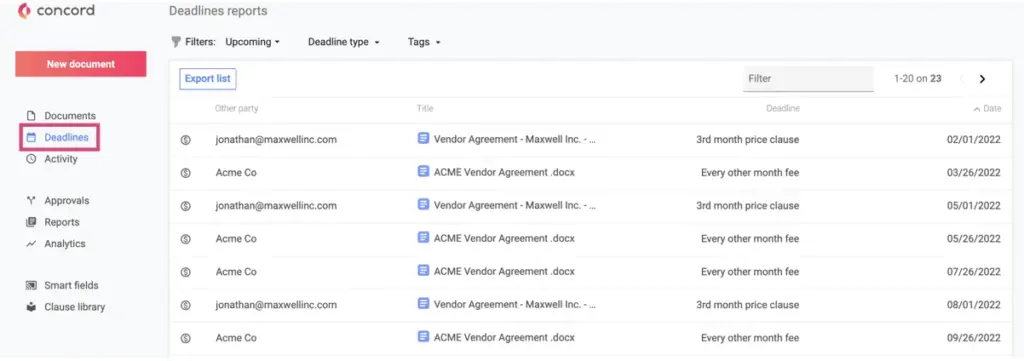Click dollar icon on the 03/26/2022 row
Image resolution: width=1024 pixels, height=361 pixels.
tap(185, 173)
